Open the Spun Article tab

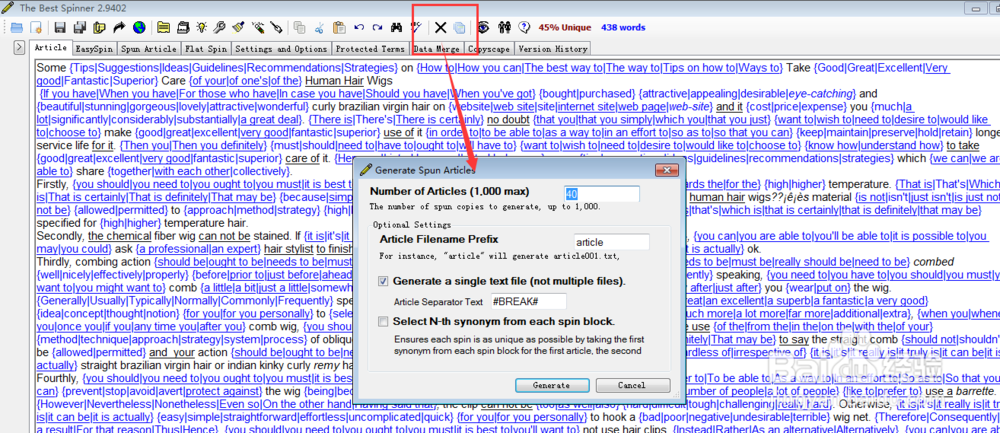click(x=149, y=48)
